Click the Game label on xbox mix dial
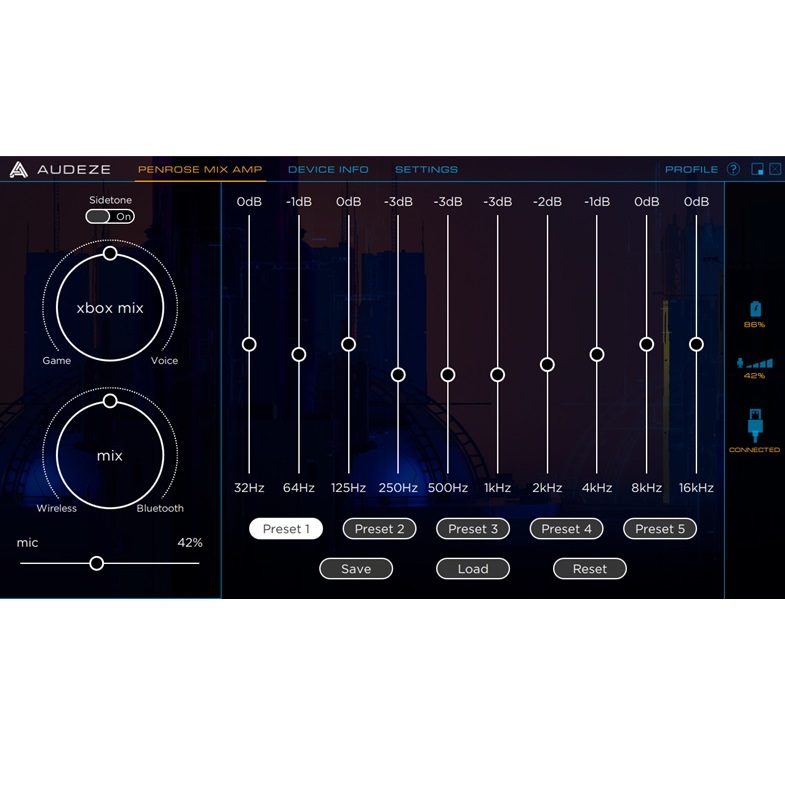The image size is (785, 785). click(x=57, y=360)
